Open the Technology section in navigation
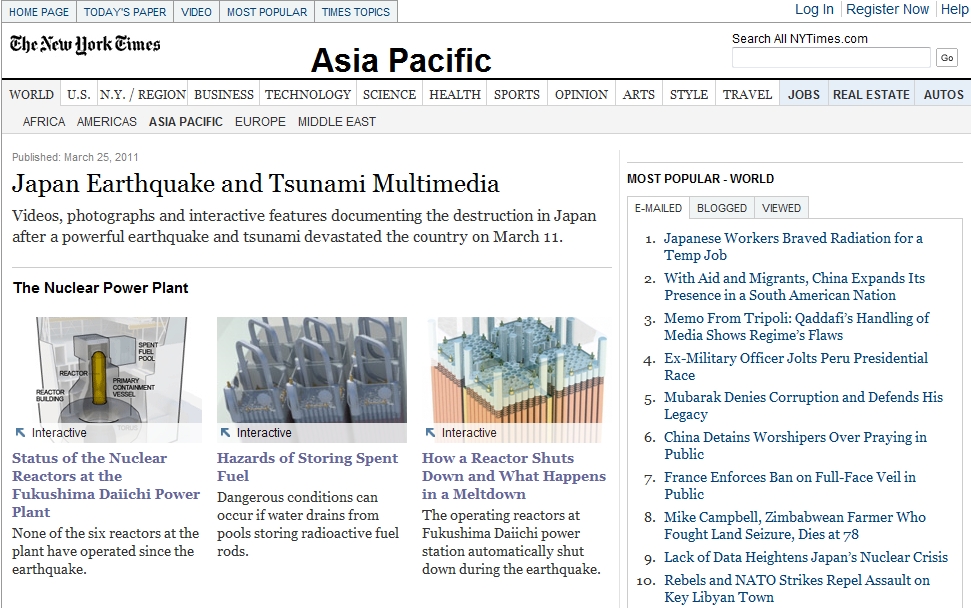 pyautogui.click(x=307, y=95)
